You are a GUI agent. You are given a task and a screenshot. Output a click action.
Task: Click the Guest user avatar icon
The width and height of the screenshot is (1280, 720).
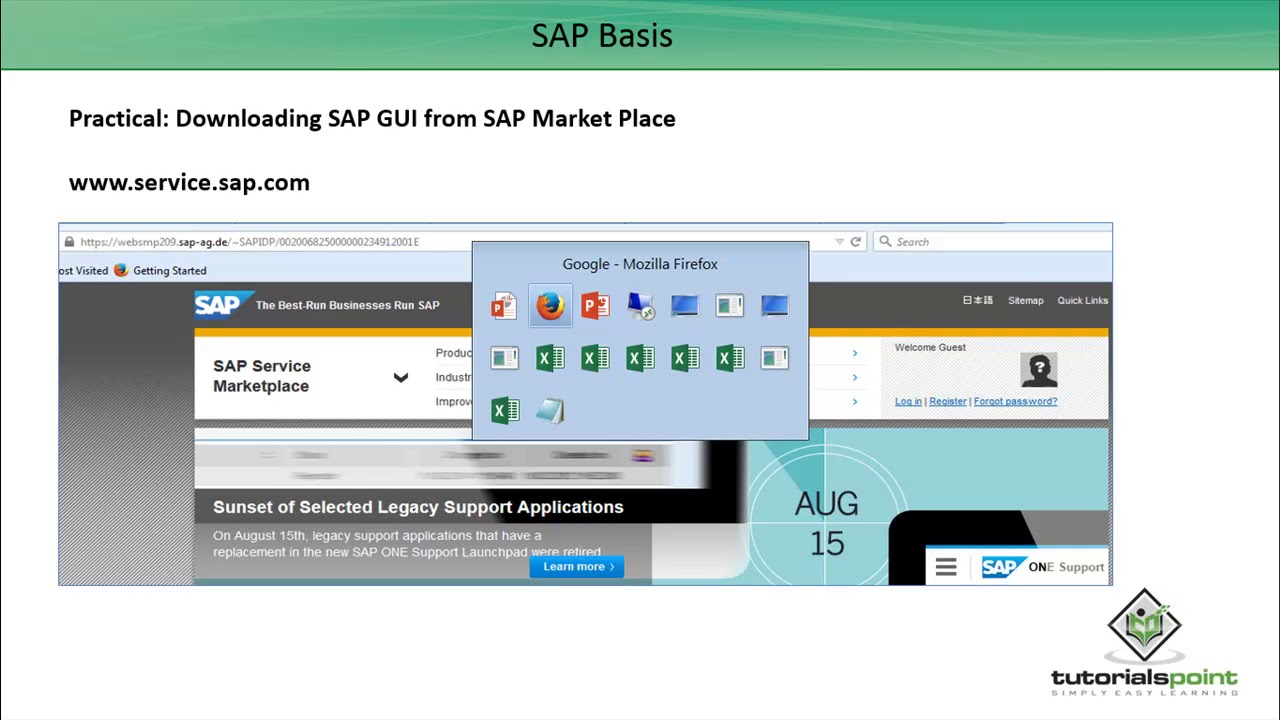click(x=1039, y=370)
